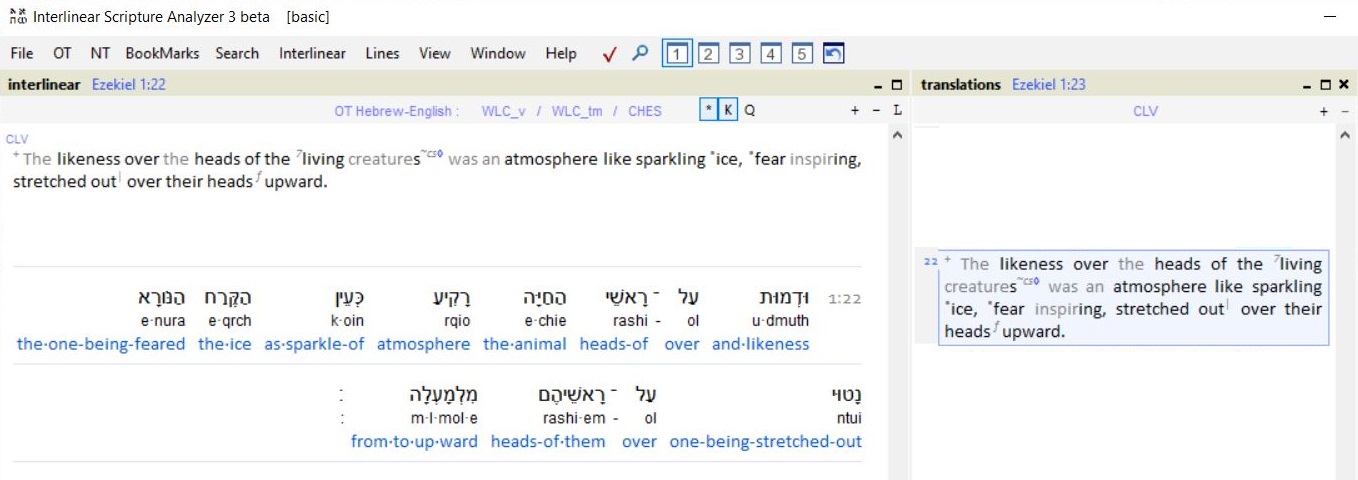Switch to workspace layout 5

coord(802,54)
